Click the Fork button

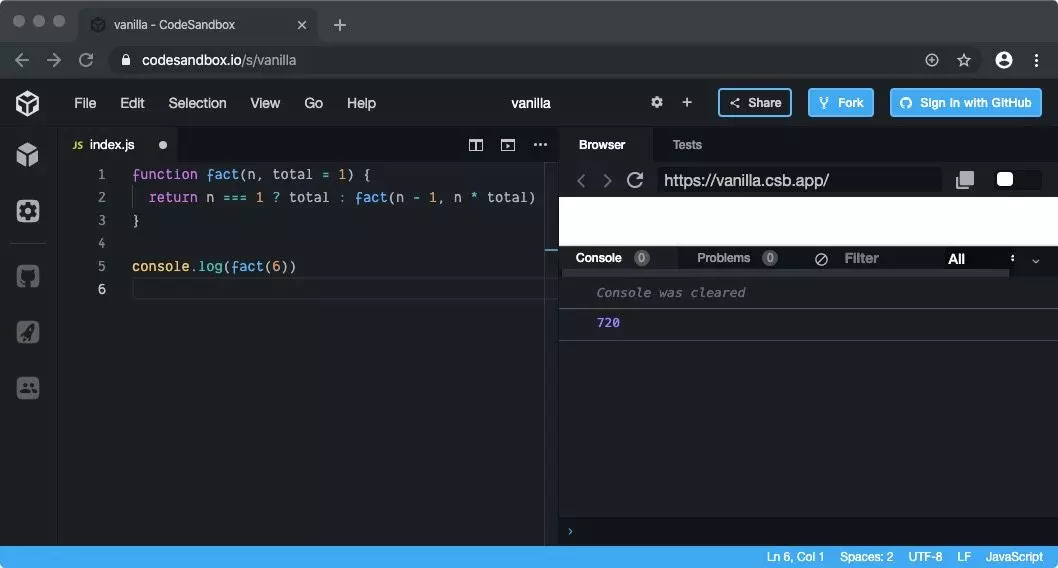click(841, 103)
